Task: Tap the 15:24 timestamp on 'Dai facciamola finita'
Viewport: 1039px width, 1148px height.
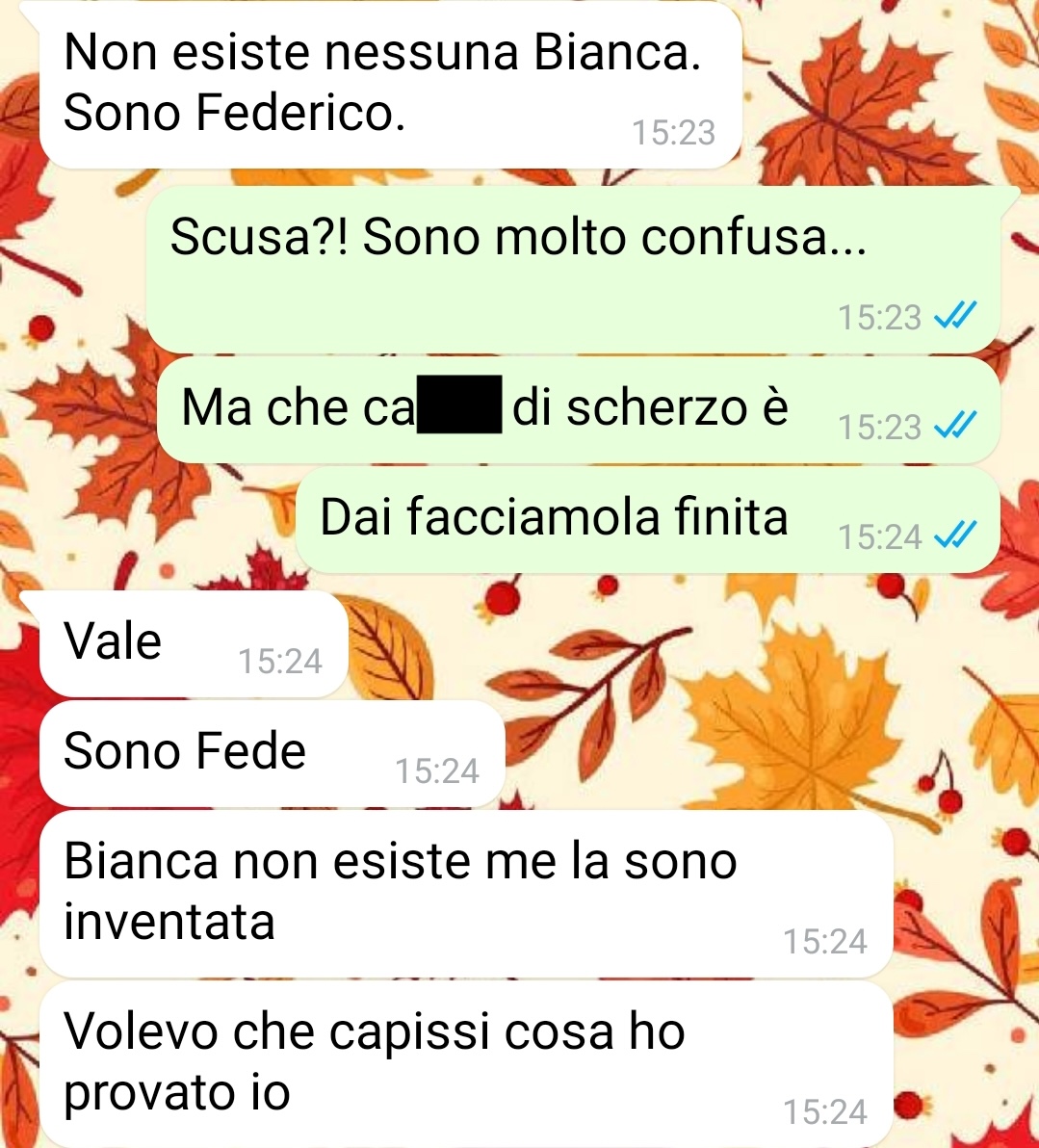Action: (879, 536)
